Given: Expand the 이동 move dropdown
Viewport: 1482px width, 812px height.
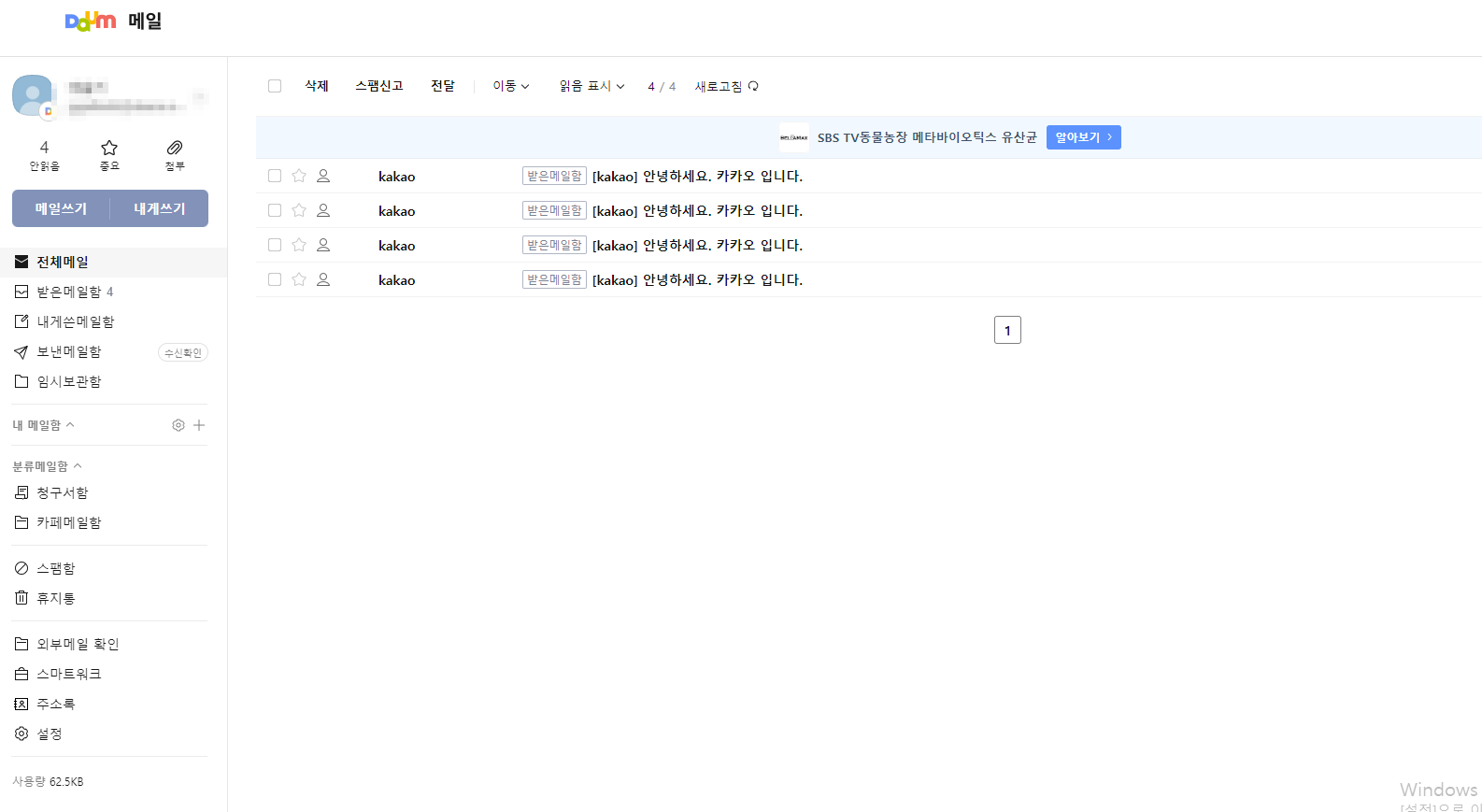Looking at the screenshot, I should click(511, 86).
